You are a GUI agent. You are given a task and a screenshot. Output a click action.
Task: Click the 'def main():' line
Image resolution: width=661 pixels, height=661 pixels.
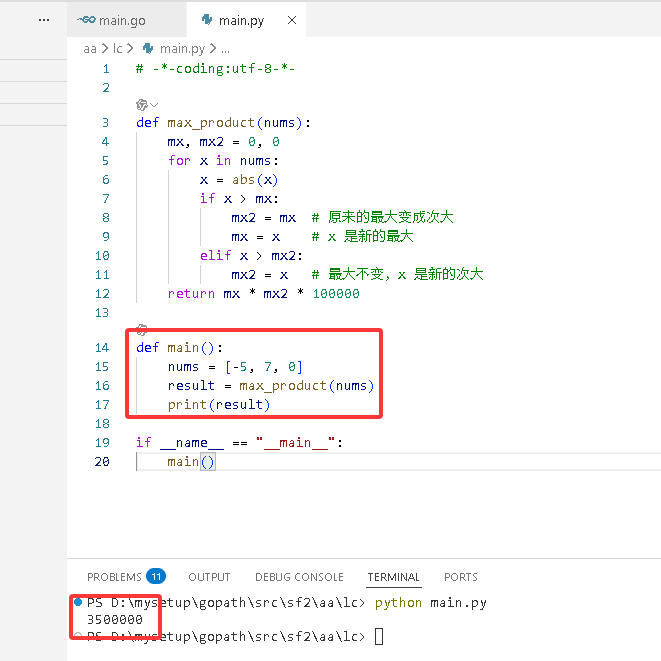(179, 348)
